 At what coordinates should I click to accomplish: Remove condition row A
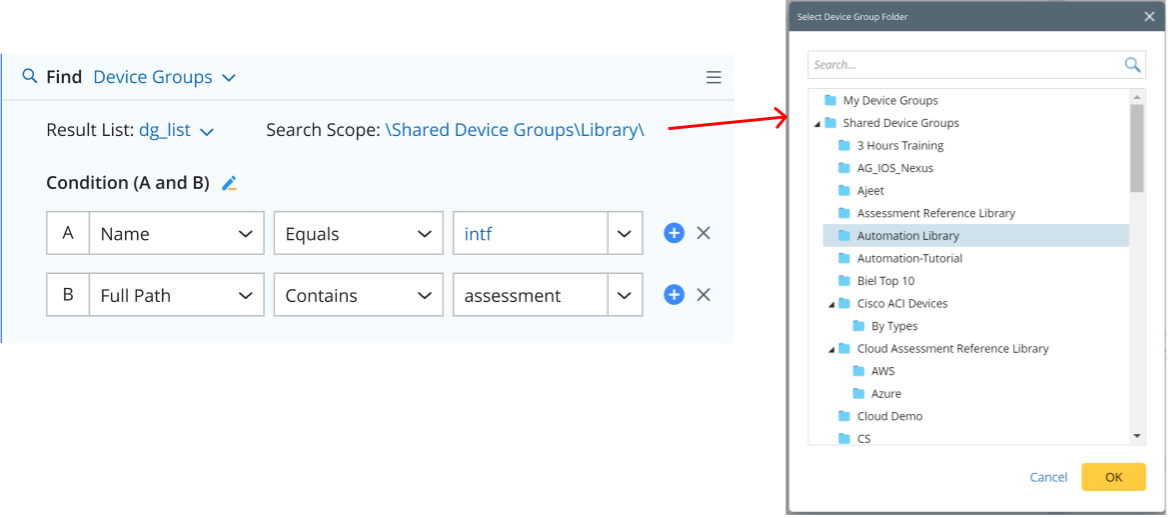[703, 233]
